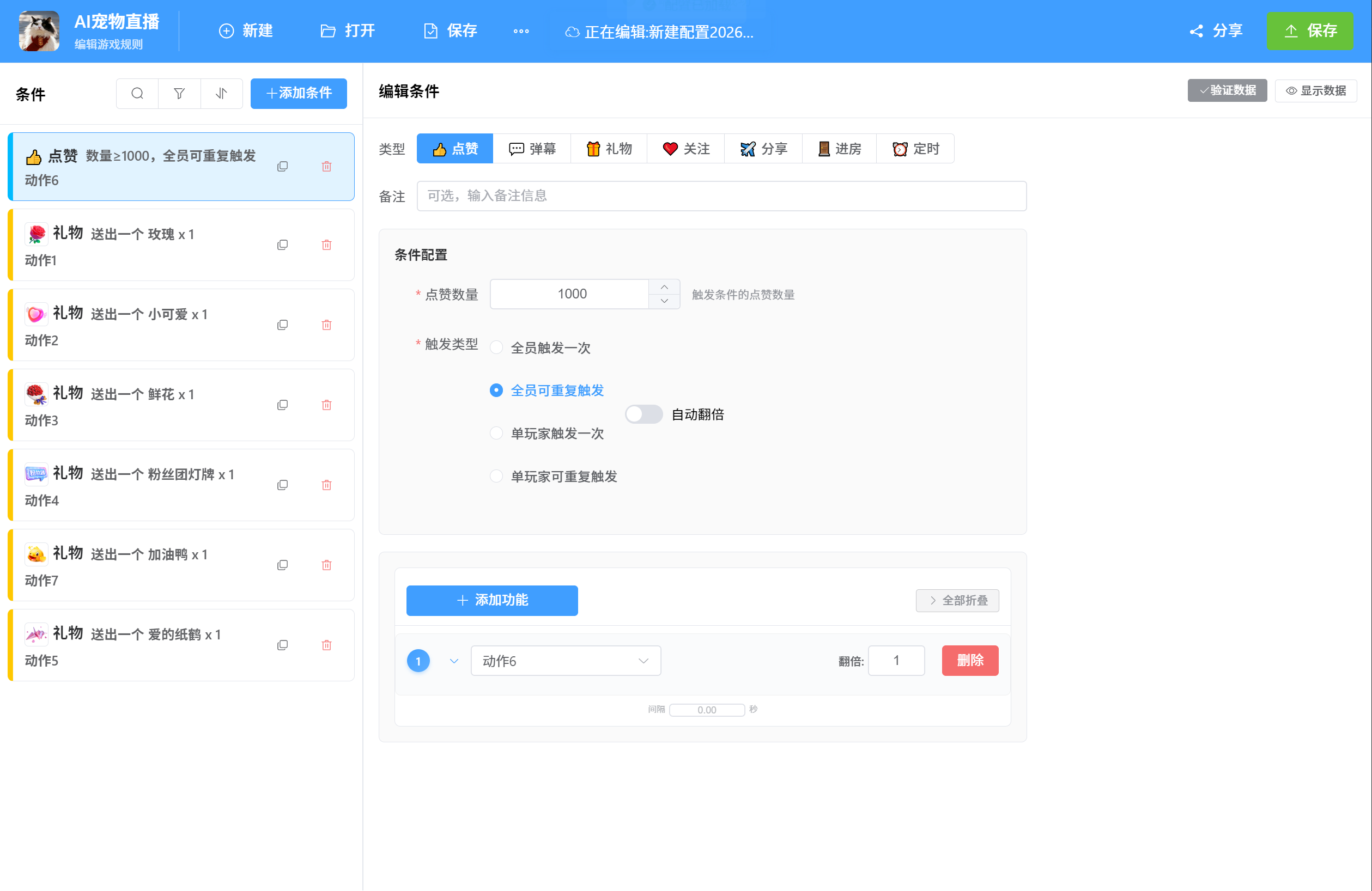Delete the 点赞 condition with trash icon
Screen dimensions: 1372x891
pyautogui.click(x=326, y=167)
